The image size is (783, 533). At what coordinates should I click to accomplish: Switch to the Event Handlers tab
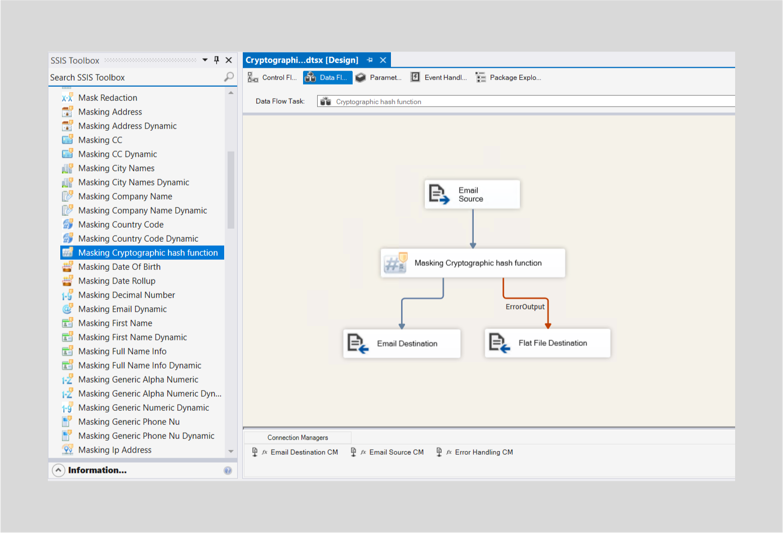point(438,77)
